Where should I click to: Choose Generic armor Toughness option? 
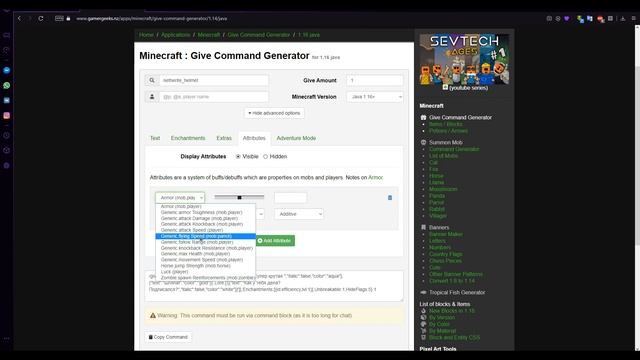pos(205,212)
